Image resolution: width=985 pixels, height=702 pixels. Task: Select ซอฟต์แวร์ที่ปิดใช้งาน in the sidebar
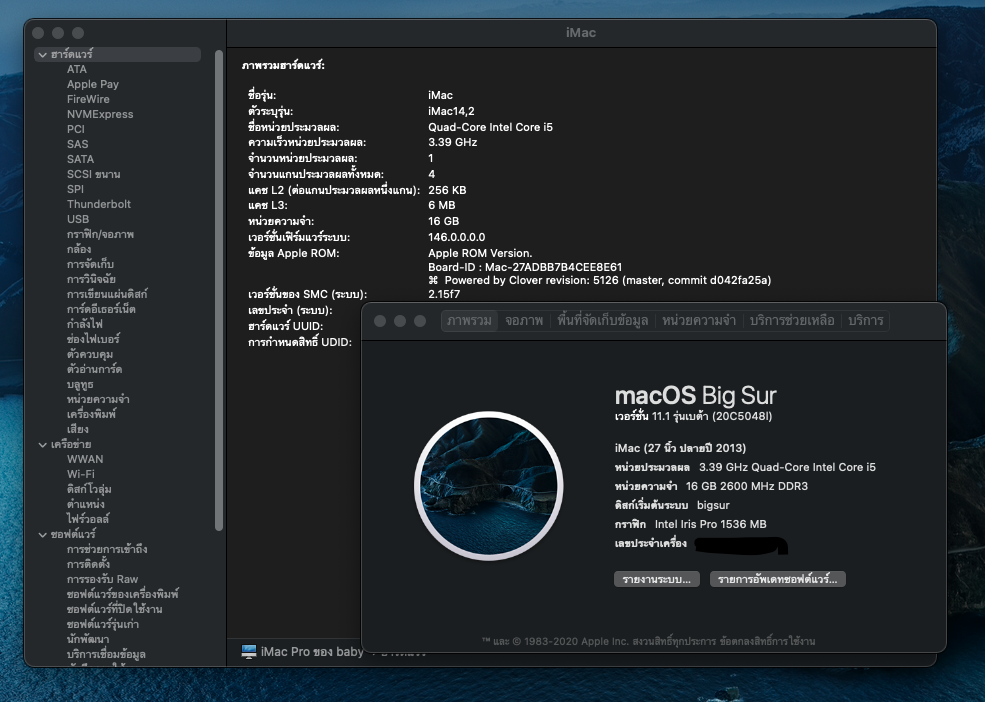click(114, 610)
